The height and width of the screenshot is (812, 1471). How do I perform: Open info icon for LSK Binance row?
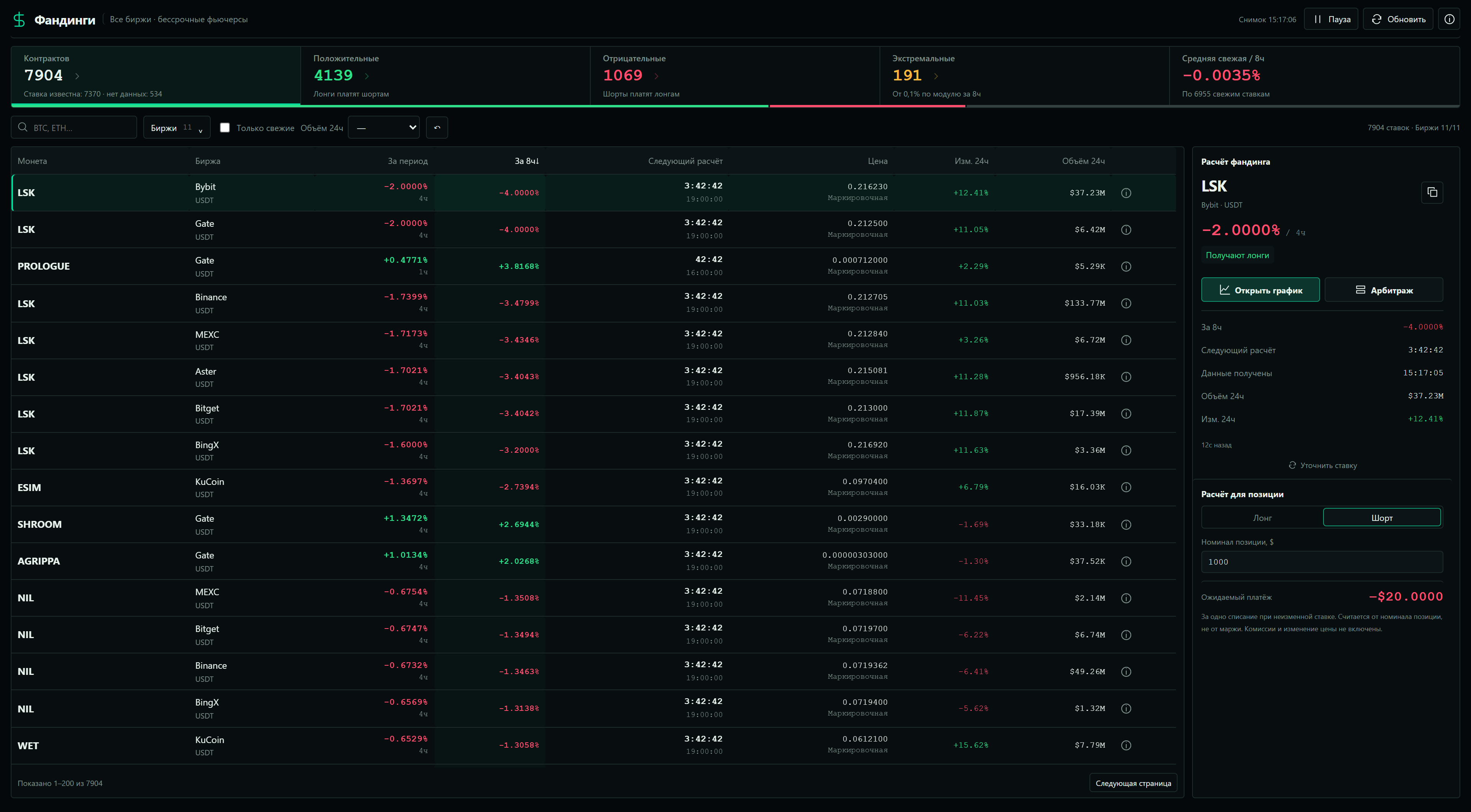[x=1125, y=303]
